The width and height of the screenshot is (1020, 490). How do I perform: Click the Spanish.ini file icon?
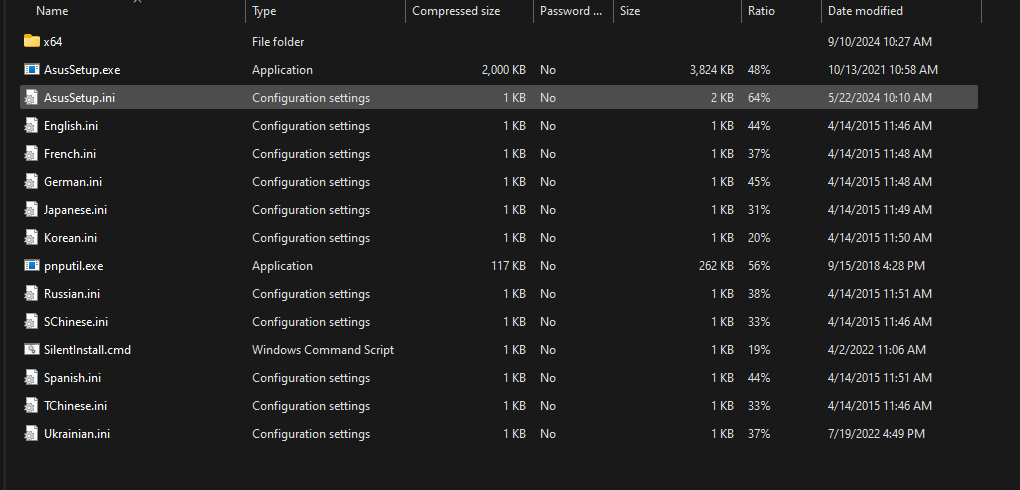coord(31,377)
